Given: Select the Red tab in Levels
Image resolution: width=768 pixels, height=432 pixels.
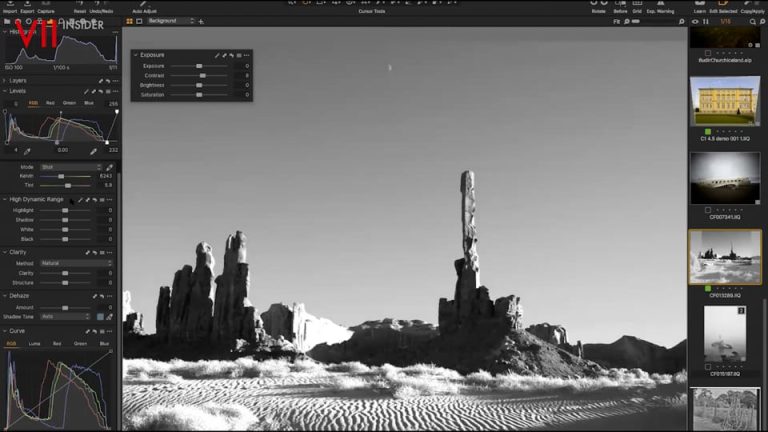Looking at the screenshot, I should coord(50,103).
